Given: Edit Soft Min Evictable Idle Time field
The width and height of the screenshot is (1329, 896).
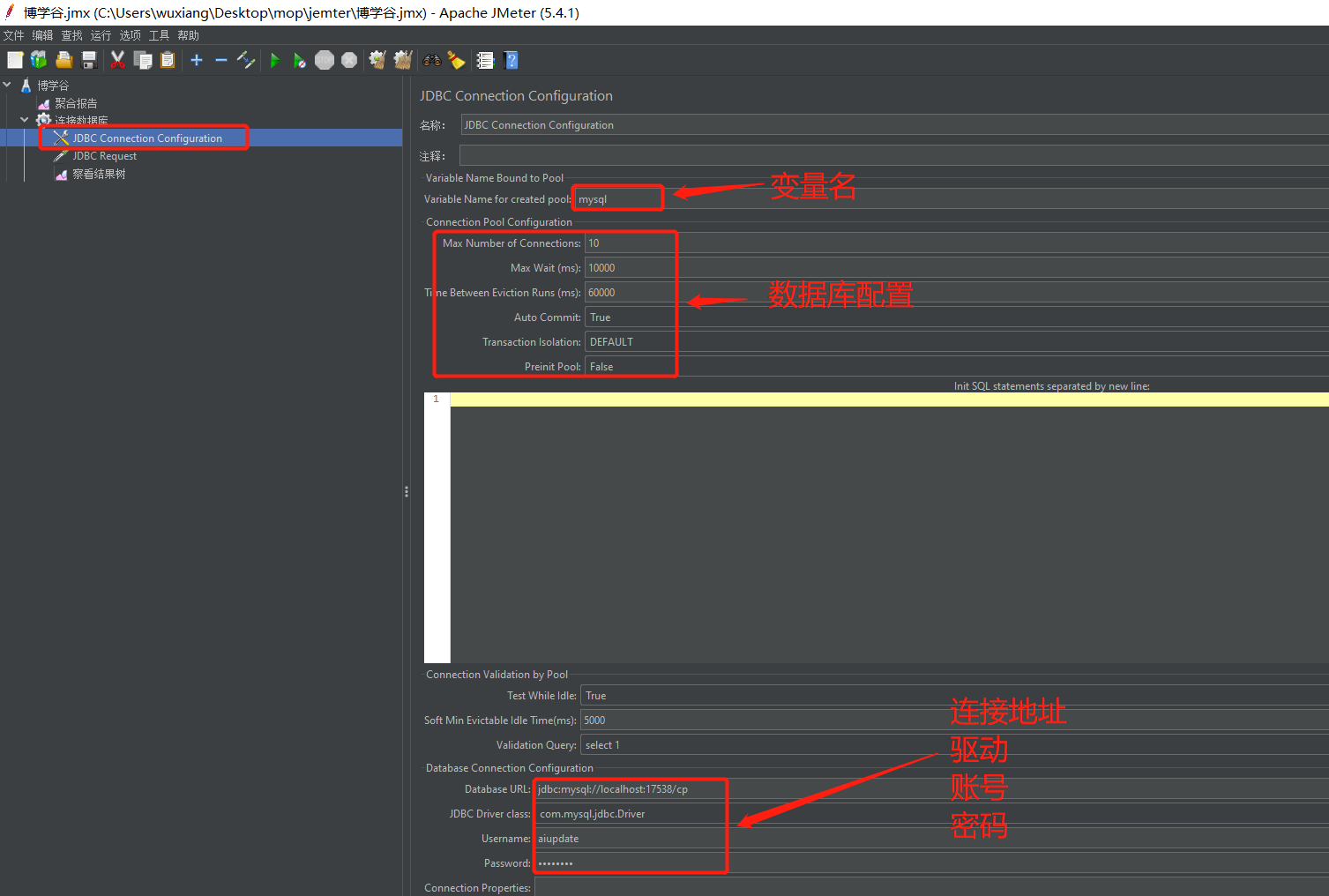Looking at the screenshot, I should (954, 721).
